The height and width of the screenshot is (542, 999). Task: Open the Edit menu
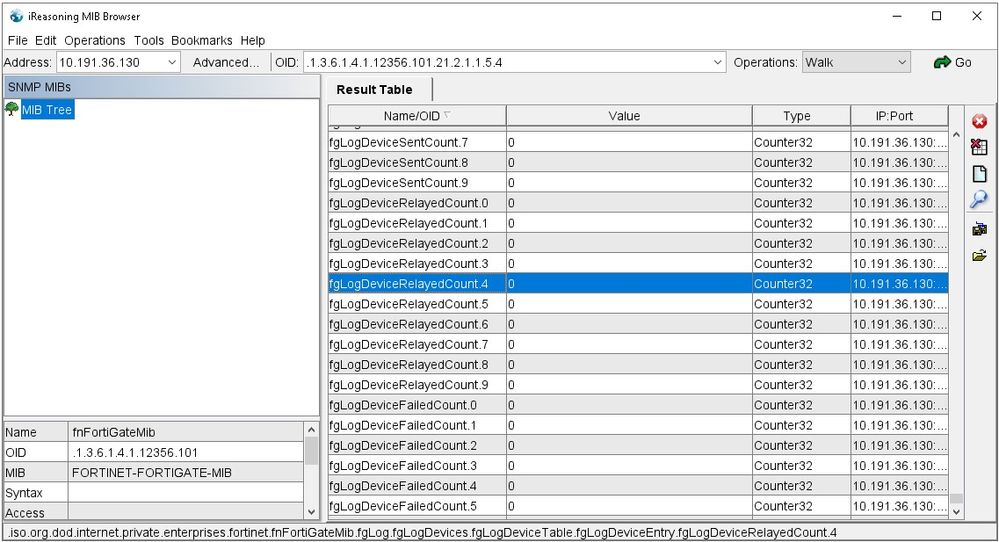click(45, 40)
